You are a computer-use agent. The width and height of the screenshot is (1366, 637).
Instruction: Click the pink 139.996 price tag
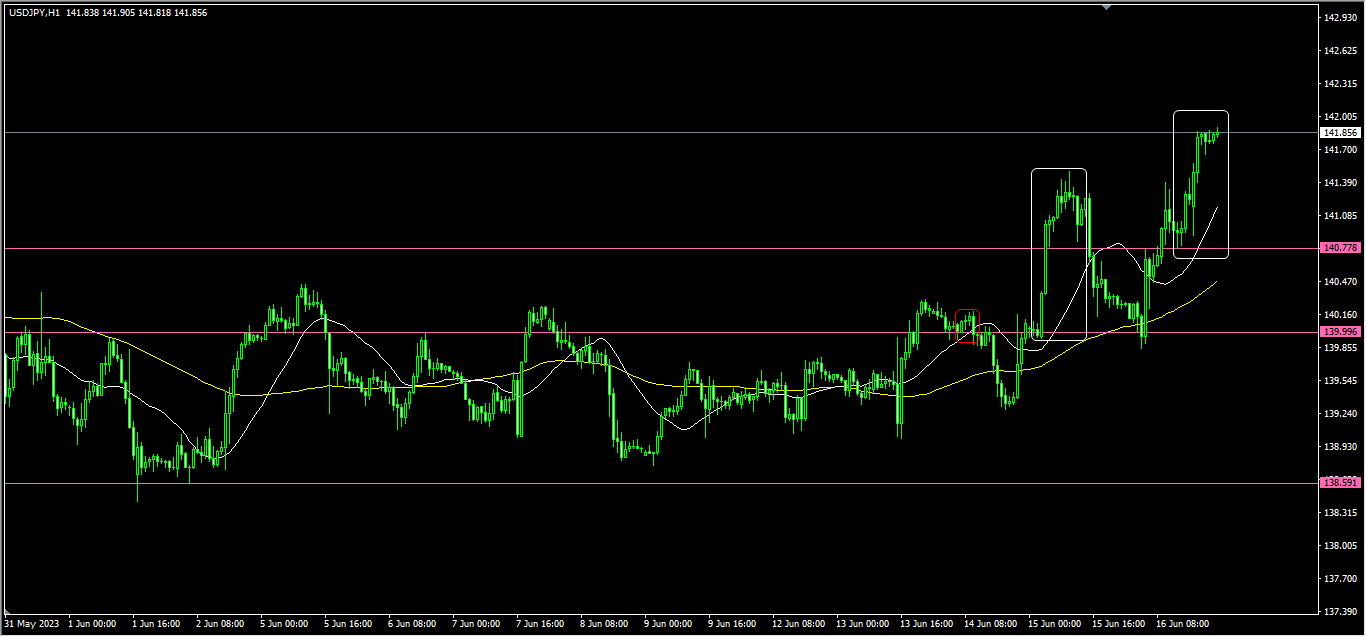(1340, 332)
